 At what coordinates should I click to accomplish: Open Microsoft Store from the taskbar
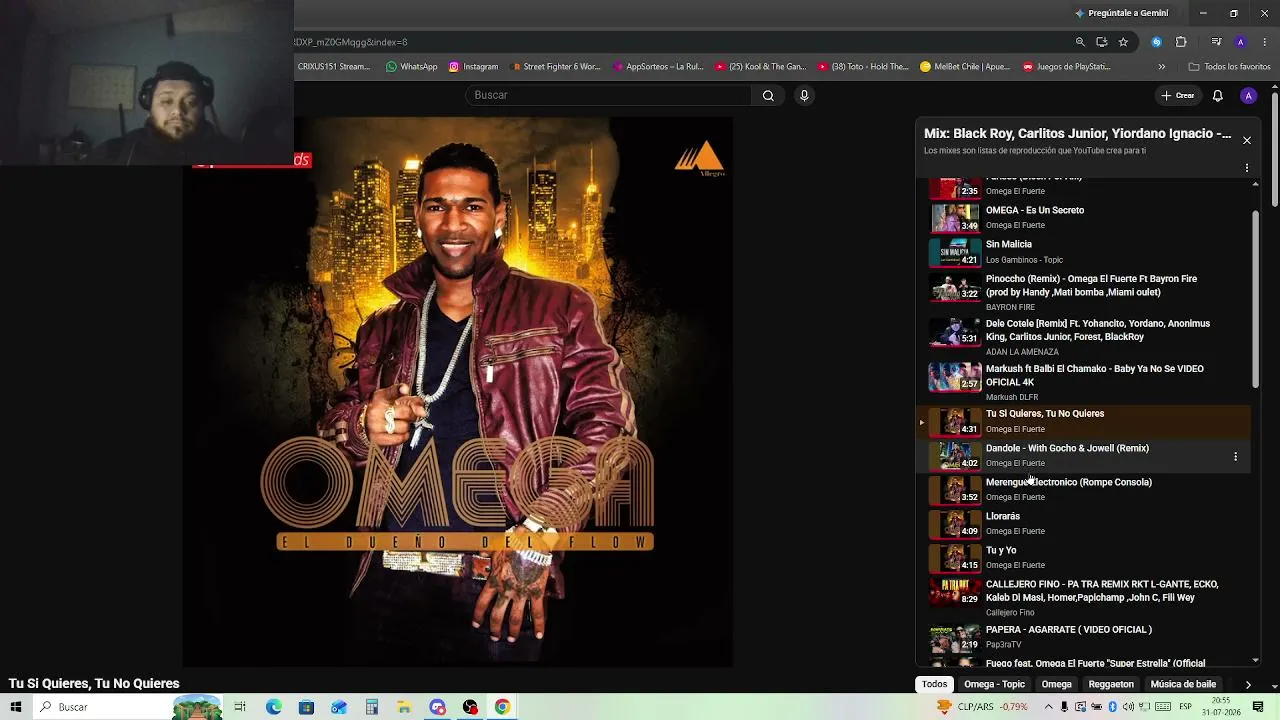click(306, 707)
